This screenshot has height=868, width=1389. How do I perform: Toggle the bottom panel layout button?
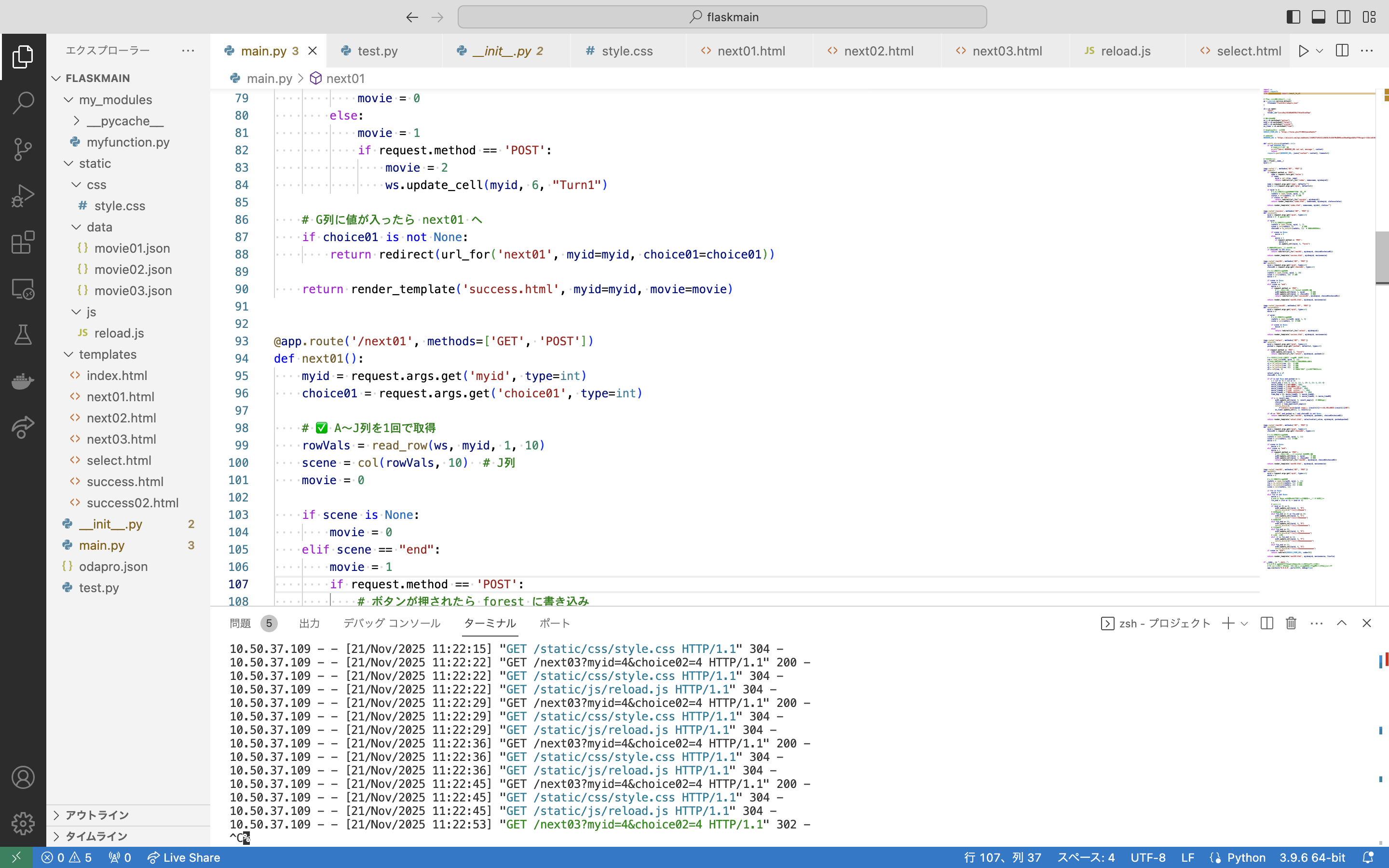coord(1319,17)
